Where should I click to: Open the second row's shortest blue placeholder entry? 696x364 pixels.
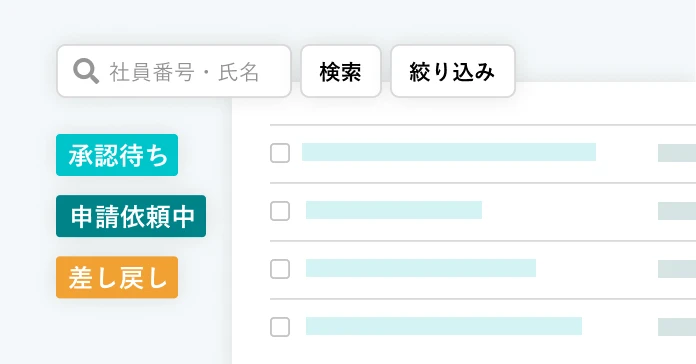pyautogui.click(x=394, y=210)
